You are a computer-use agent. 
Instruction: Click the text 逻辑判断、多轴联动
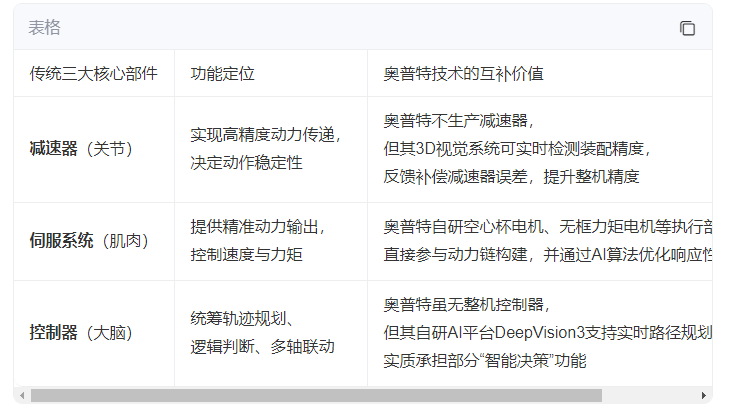263,347
